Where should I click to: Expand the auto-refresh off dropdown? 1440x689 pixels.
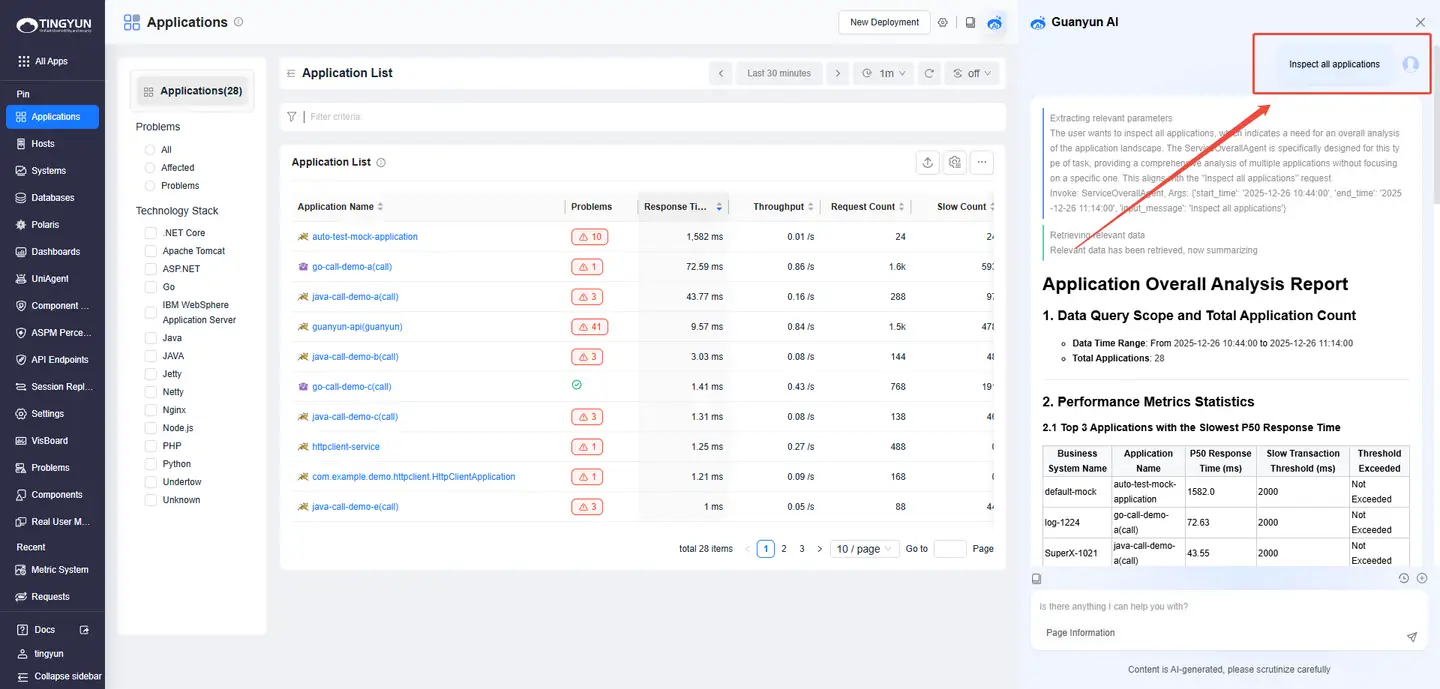tap(973, 73)
